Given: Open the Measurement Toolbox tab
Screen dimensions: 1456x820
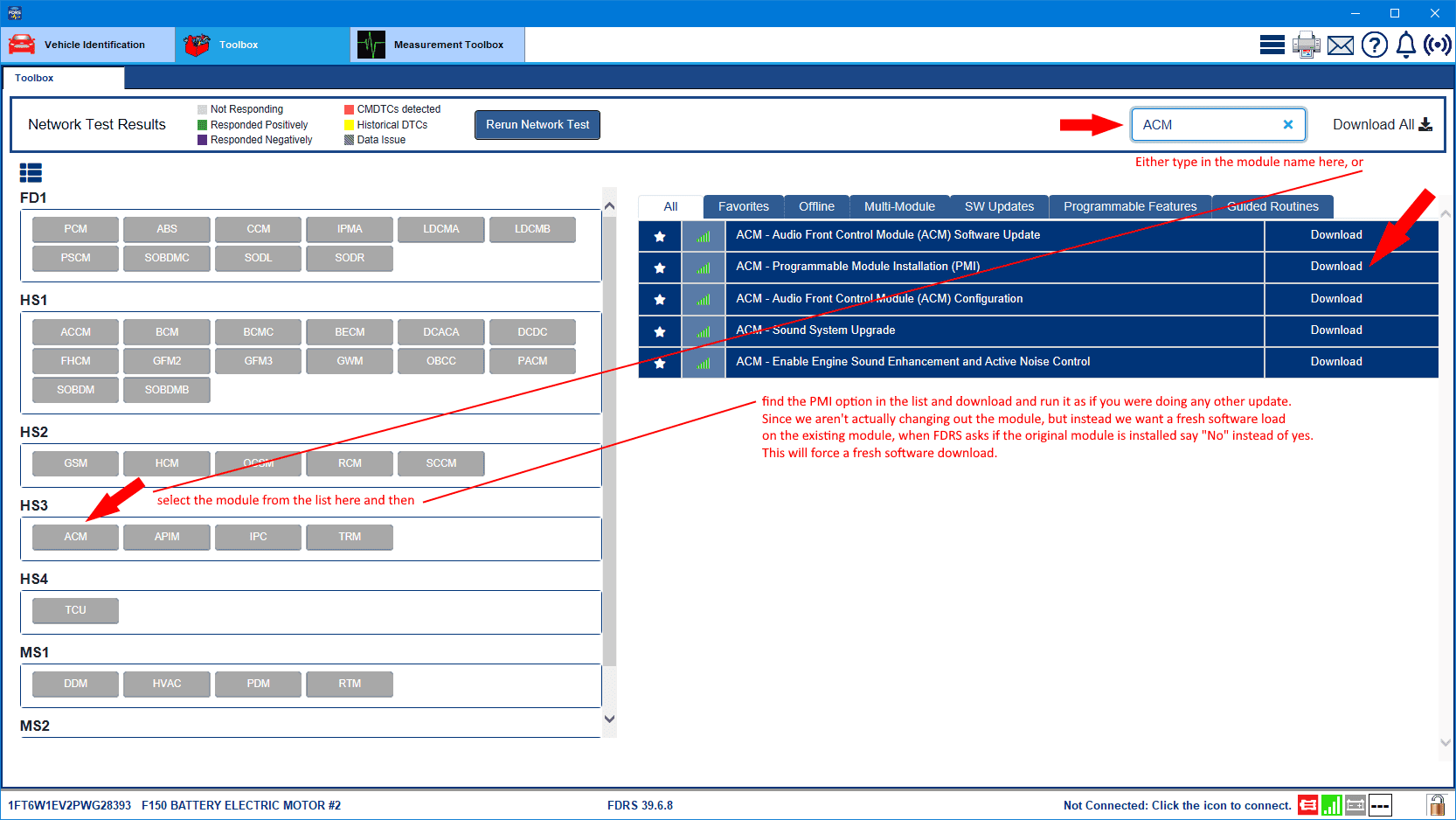Looking at the screenshot, I should pos(437,45).
